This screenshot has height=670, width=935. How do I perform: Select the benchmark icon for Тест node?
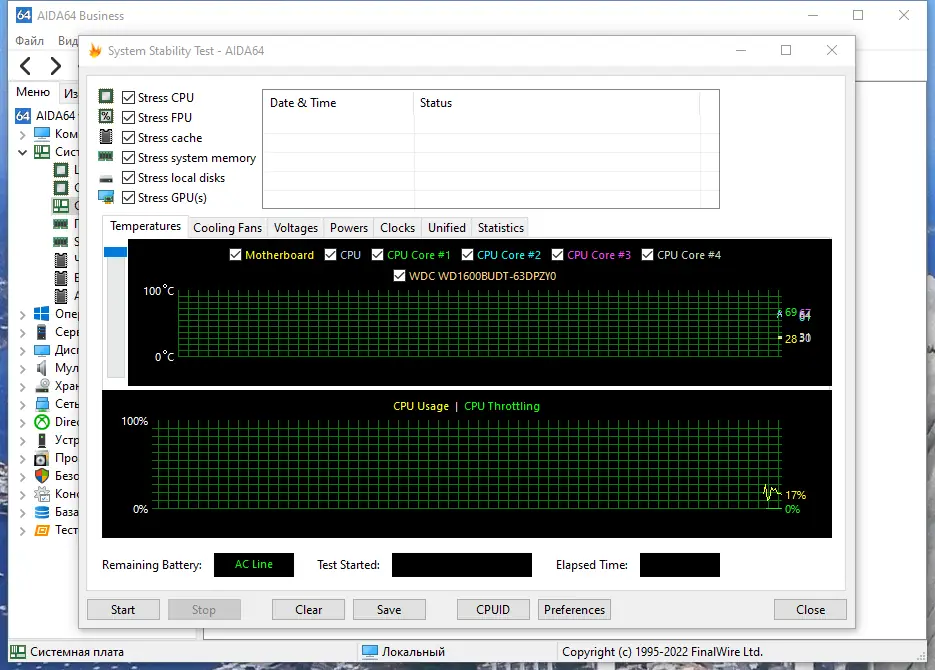click(42, 530)
